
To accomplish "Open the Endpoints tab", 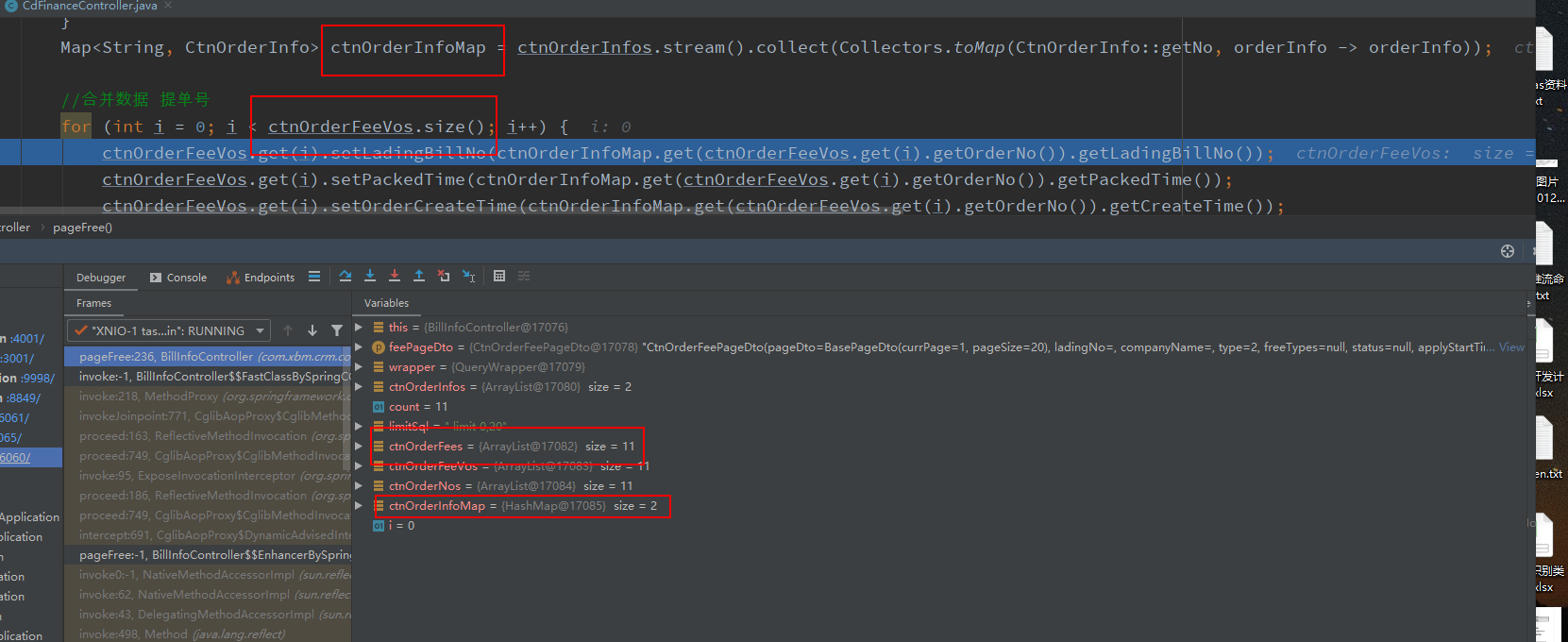I will tap(261, 278).
